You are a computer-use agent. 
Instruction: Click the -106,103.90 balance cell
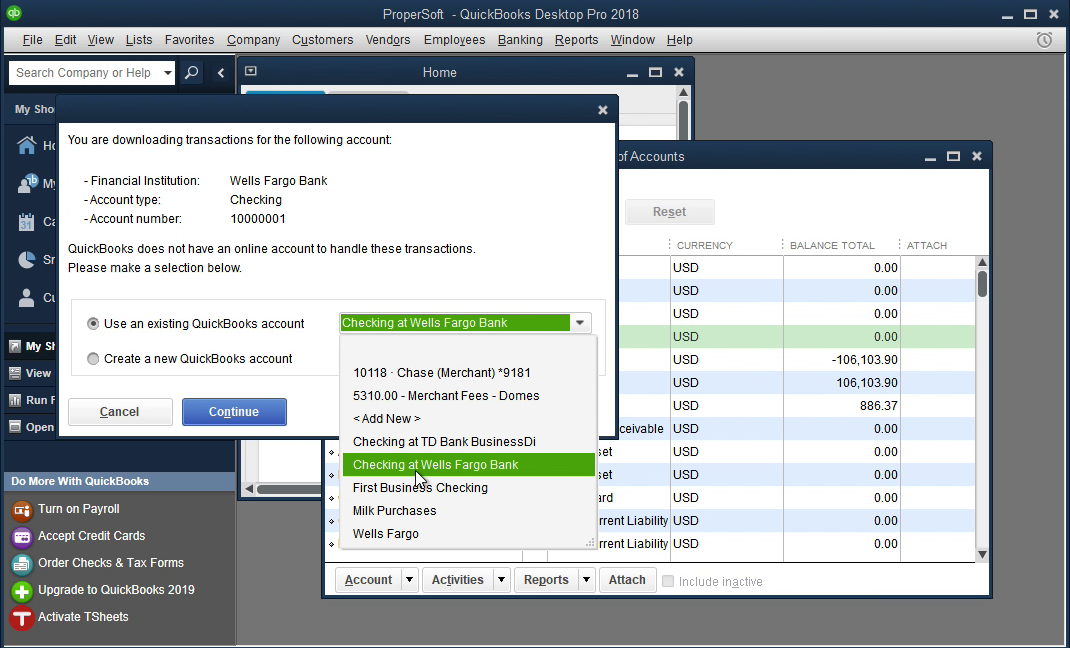coord(841,359)
